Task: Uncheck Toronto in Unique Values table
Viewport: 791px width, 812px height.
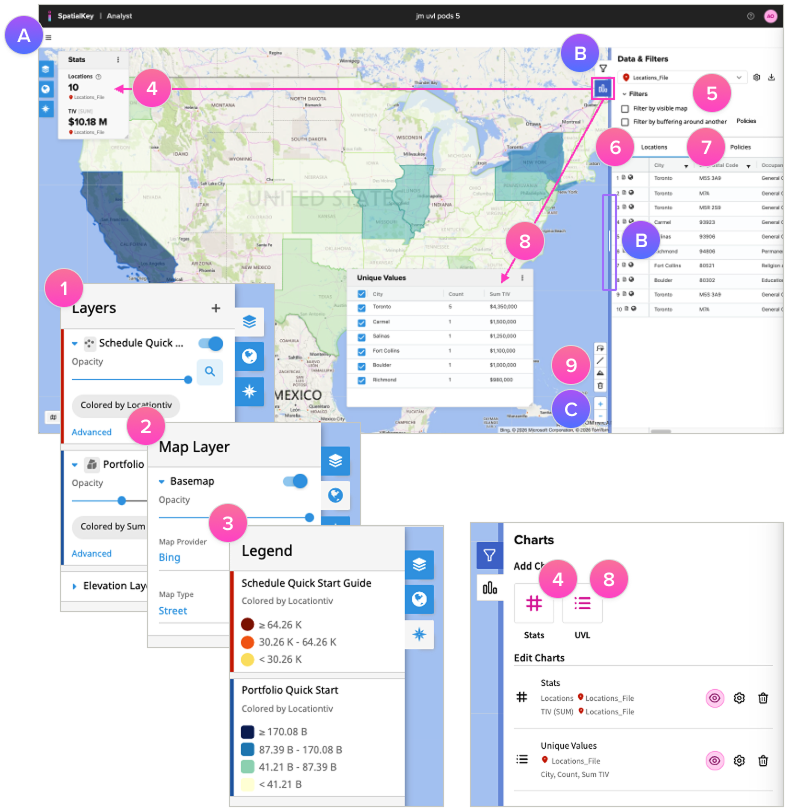Action: coord(361,308)
